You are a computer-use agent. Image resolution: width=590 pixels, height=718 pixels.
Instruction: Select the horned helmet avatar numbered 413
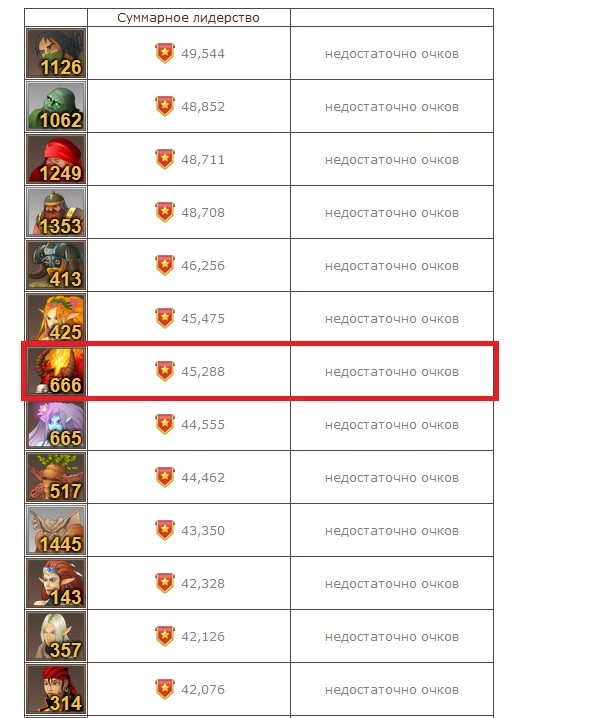pos(56,265)
